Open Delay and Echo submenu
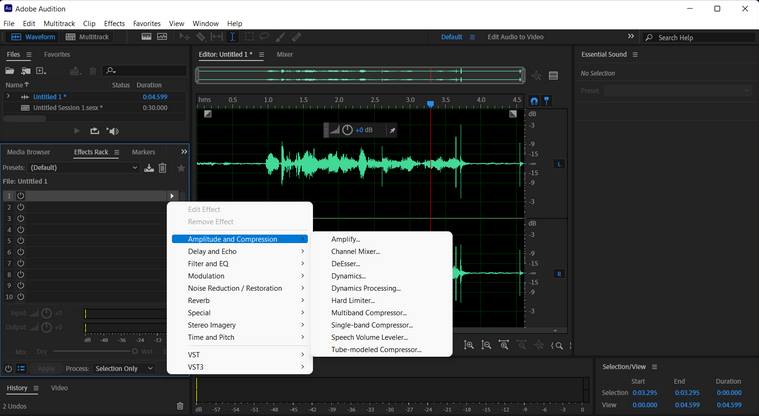 point(240,251)
